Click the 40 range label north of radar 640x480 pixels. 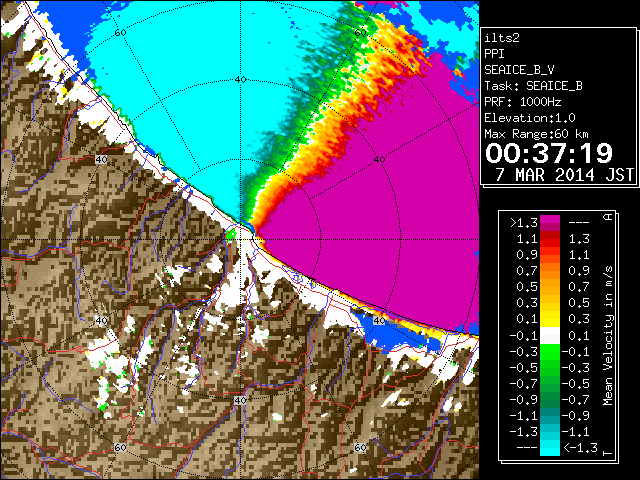[240, 80]
